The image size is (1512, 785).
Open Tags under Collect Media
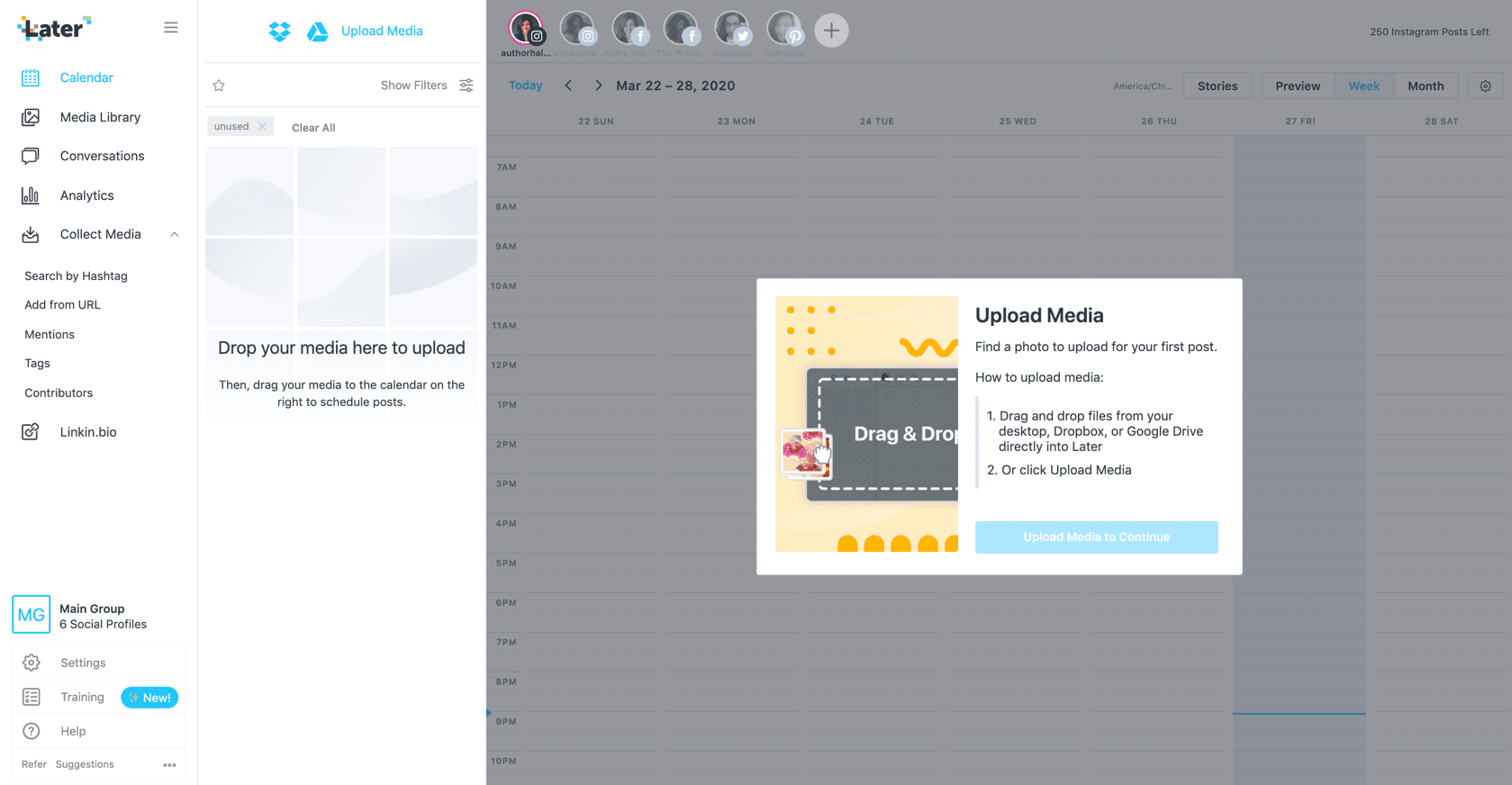point(37,364)
